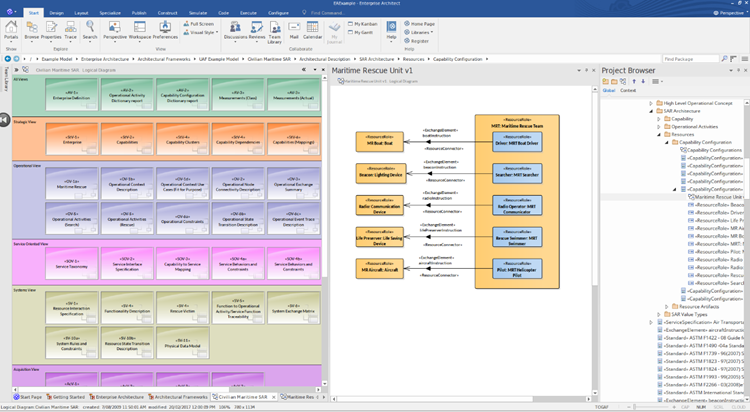Open the Portals ribbon button
The width and height of the screenshot is (750, 412).
point(11,30)
